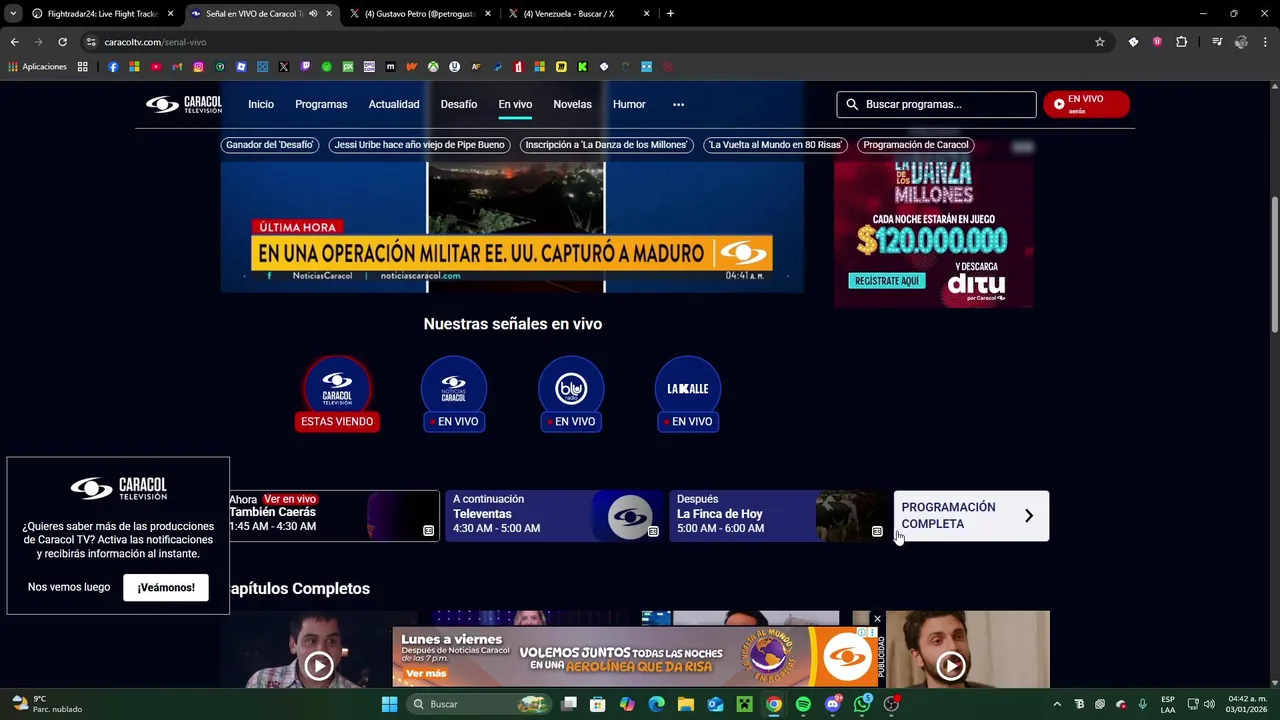Viewport: 1280px width, 720px height.
Task: Close the bottom advertisement banner
Action: point(877,619)
